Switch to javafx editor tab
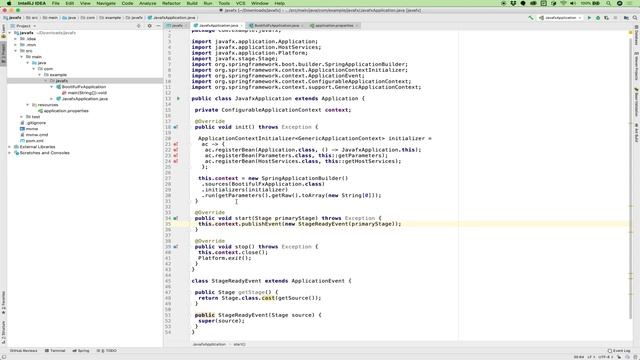 177,26
